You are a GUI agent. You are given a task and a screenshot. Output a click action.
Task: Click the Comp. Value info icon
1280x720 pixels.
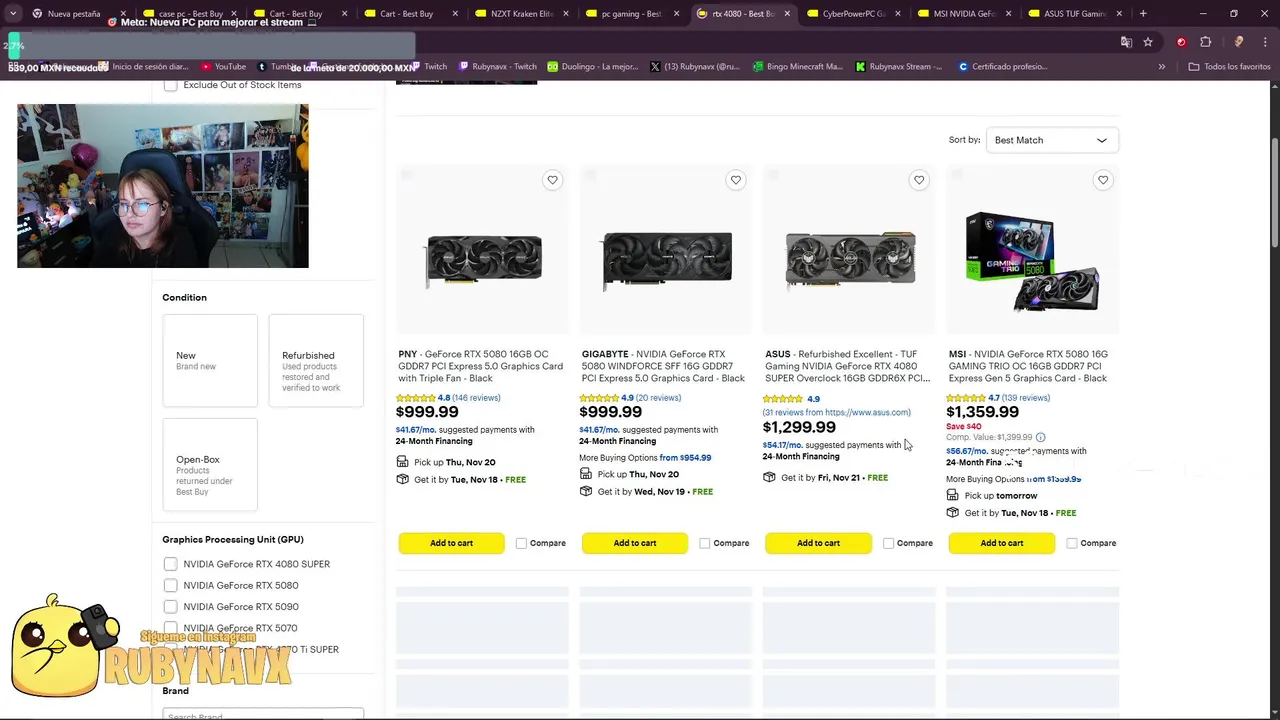pos(1041,437)
